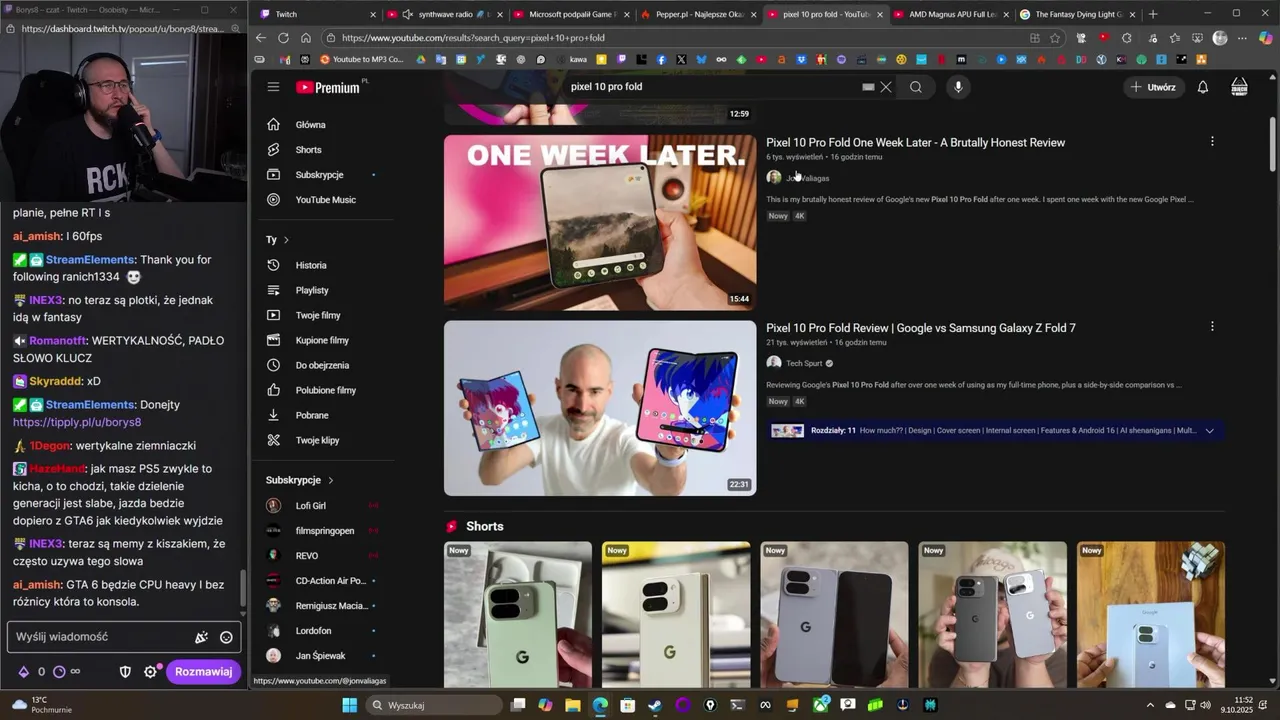Bookmark this page with the star icon

coord(1055,38)
